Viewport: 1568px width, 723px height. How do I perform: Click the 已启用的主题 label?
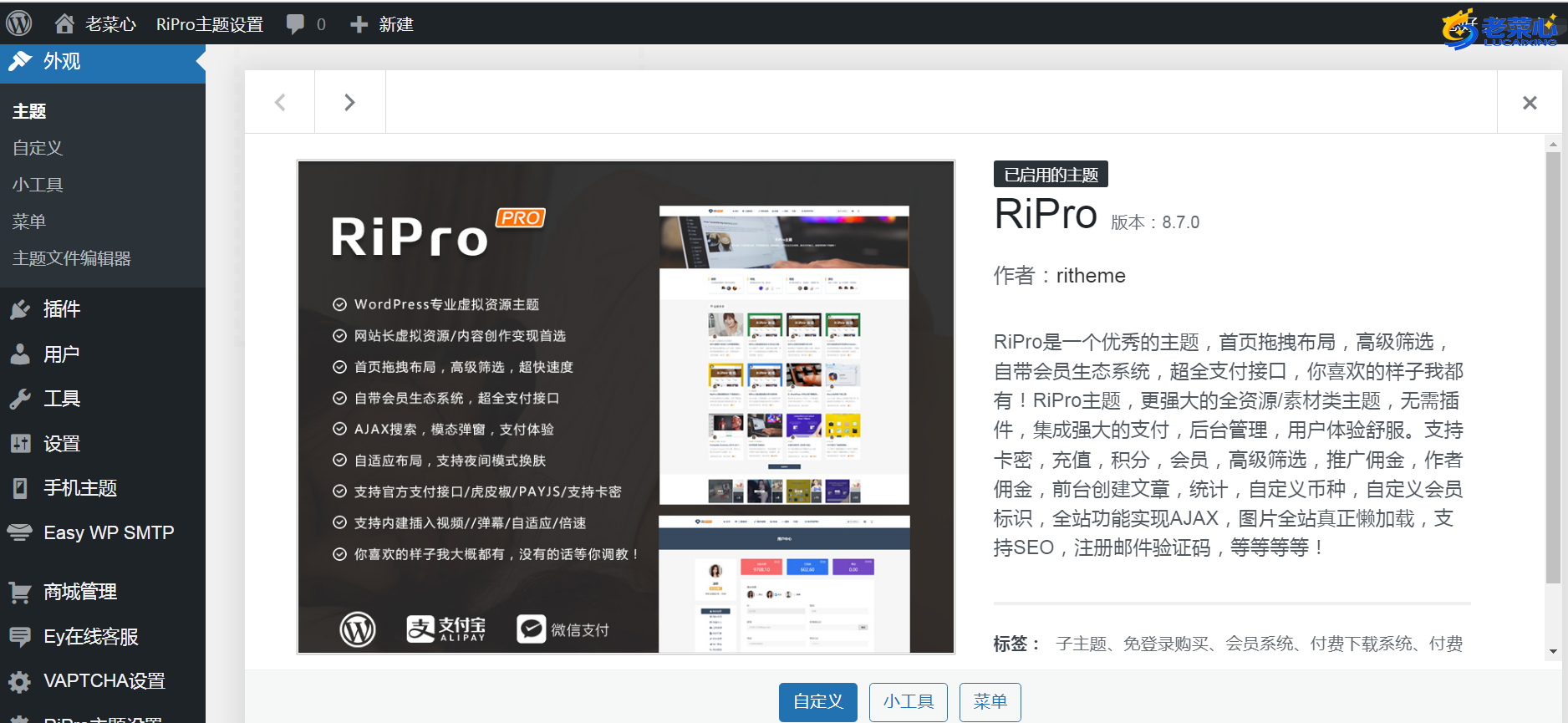pos(1051,174)
